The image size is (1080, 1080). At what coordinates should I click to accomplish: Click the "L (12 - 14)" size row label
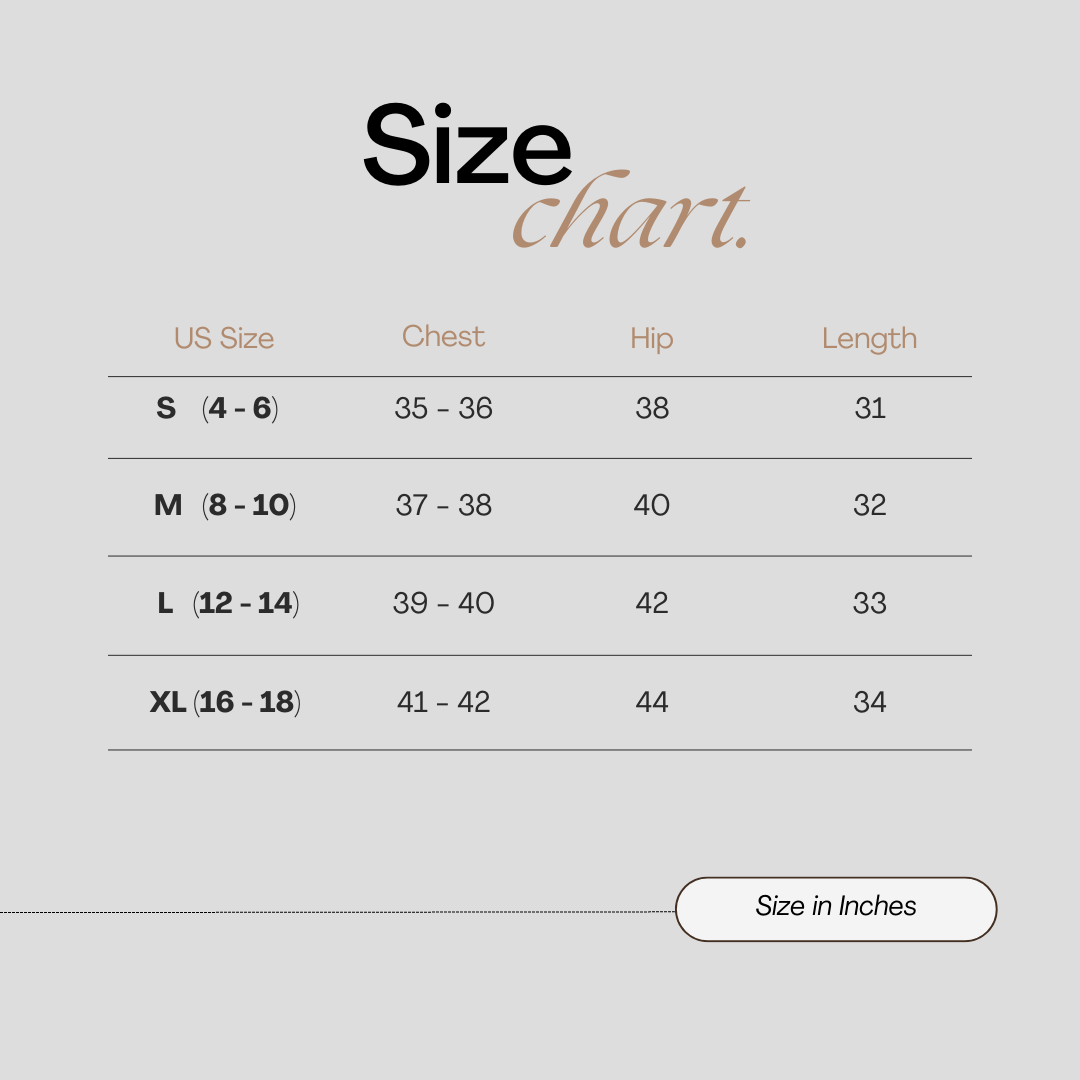(x=228, y=604)
